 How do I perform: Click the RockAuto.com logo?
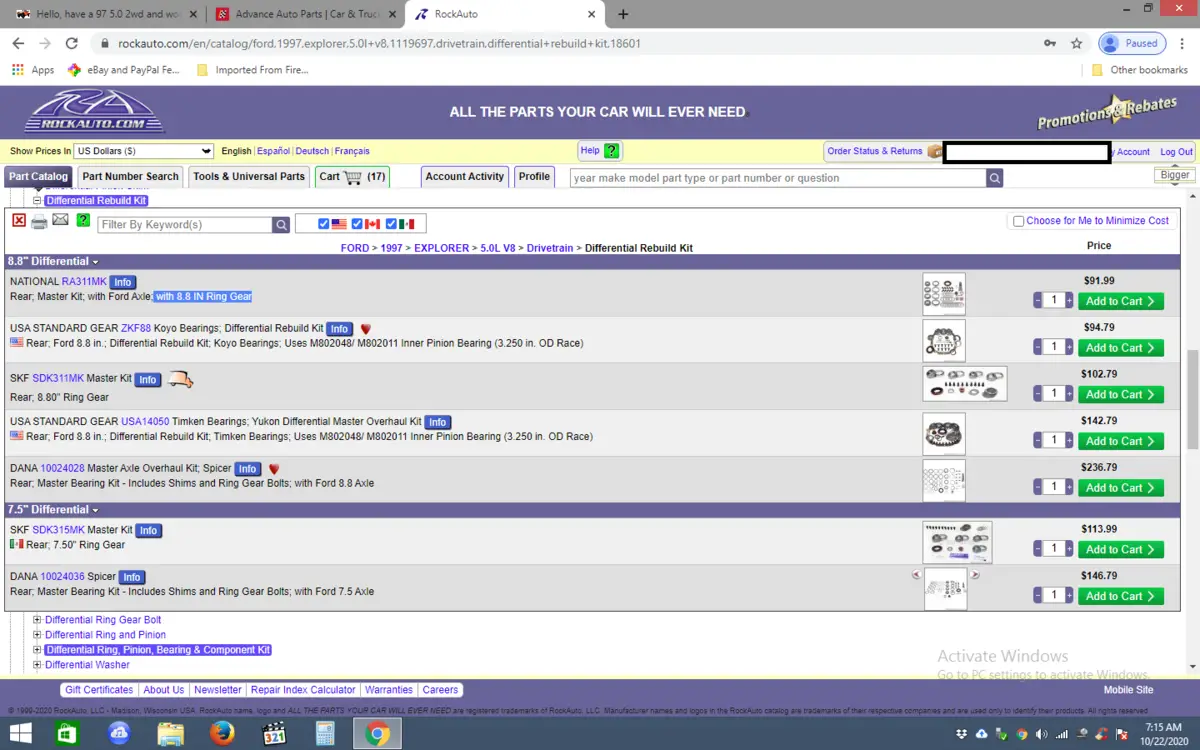click(x=96, y=111)
